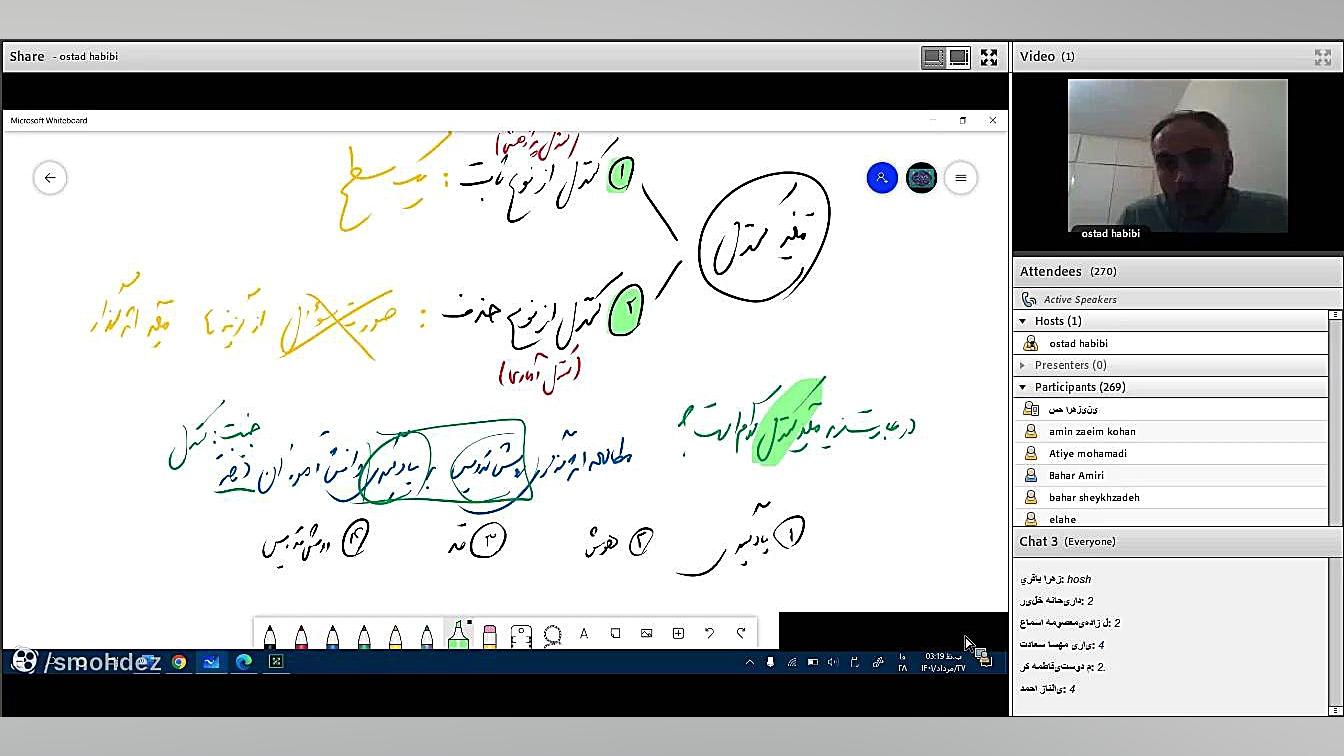
Task: Go back with the Whiteboard back arrow
Action: point(50,178)
